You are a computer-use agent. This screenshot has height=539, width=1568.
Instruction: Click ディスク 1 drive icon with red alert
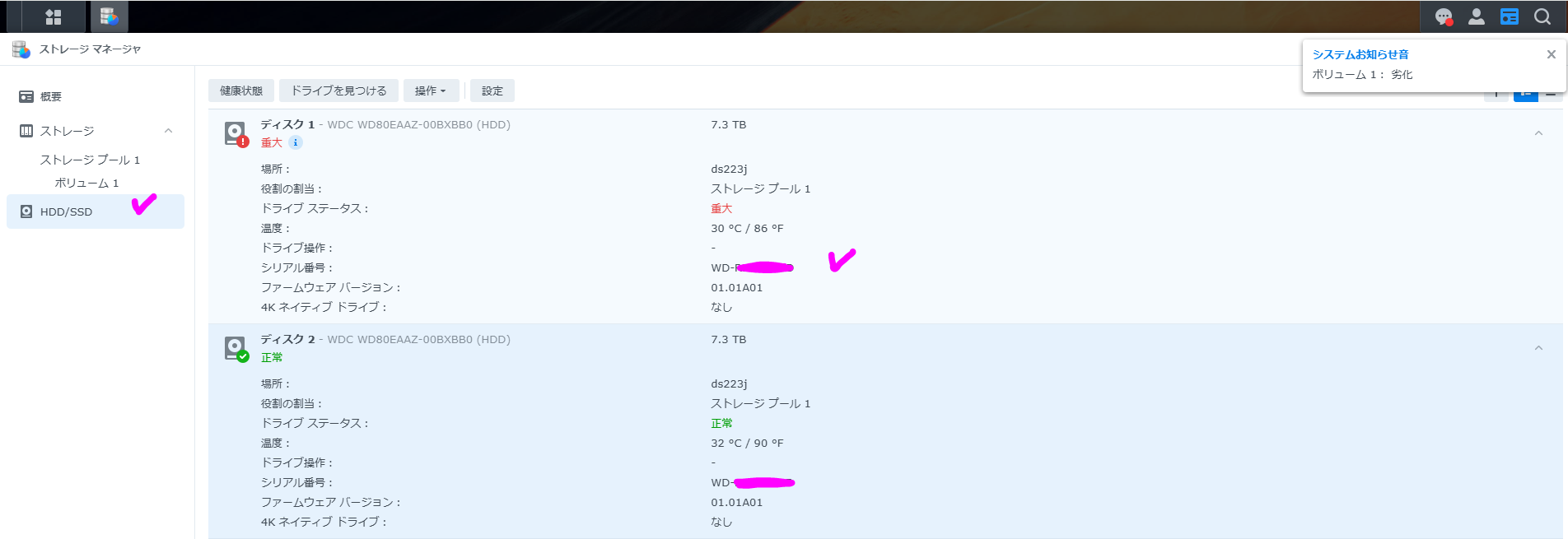[x=236, y=134]
